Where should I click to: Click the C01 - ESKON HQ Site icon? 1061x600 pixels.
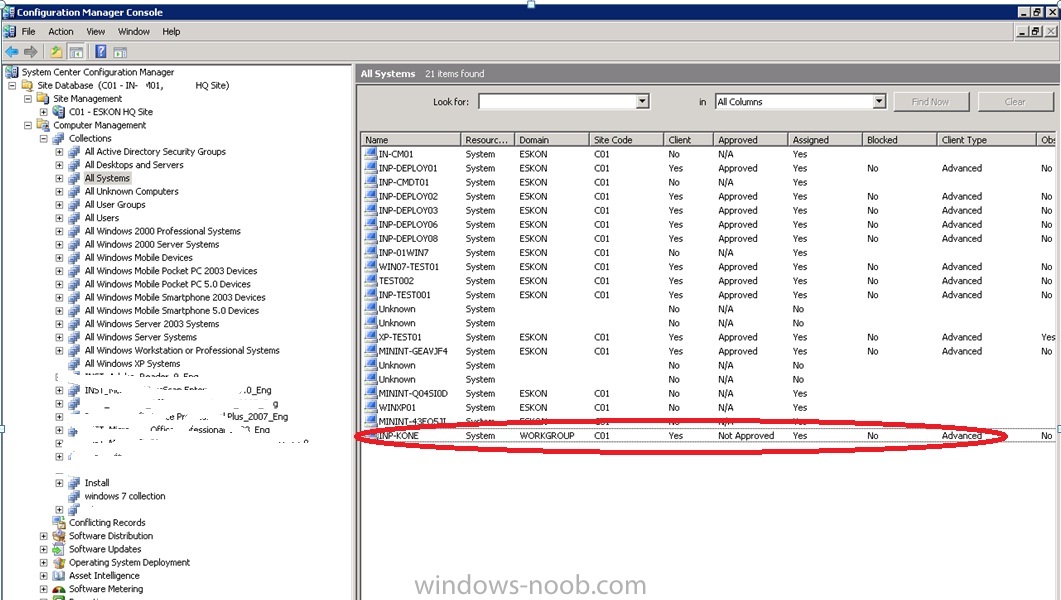[59, 112]
